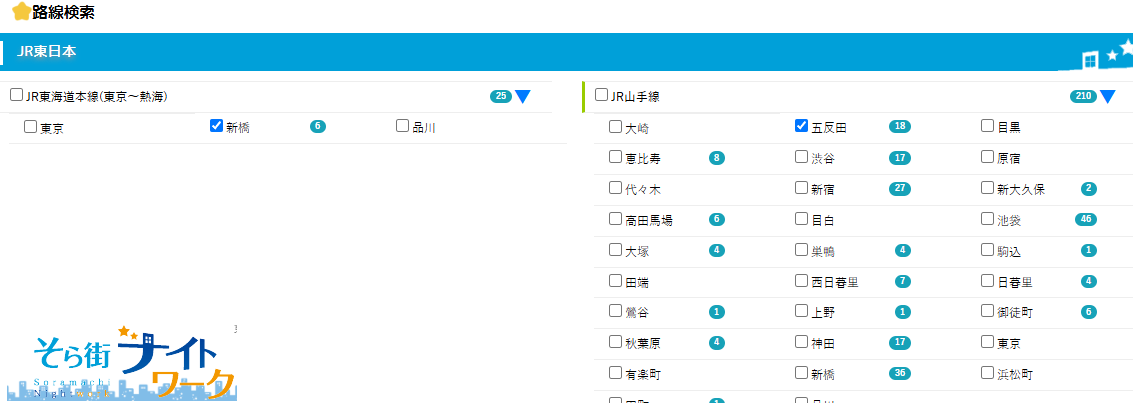Viewport: 1133px width, 403px height.
Task: Click the 36 badge next to 新橋
Action: pyautogui.click(x=900, y=374)
